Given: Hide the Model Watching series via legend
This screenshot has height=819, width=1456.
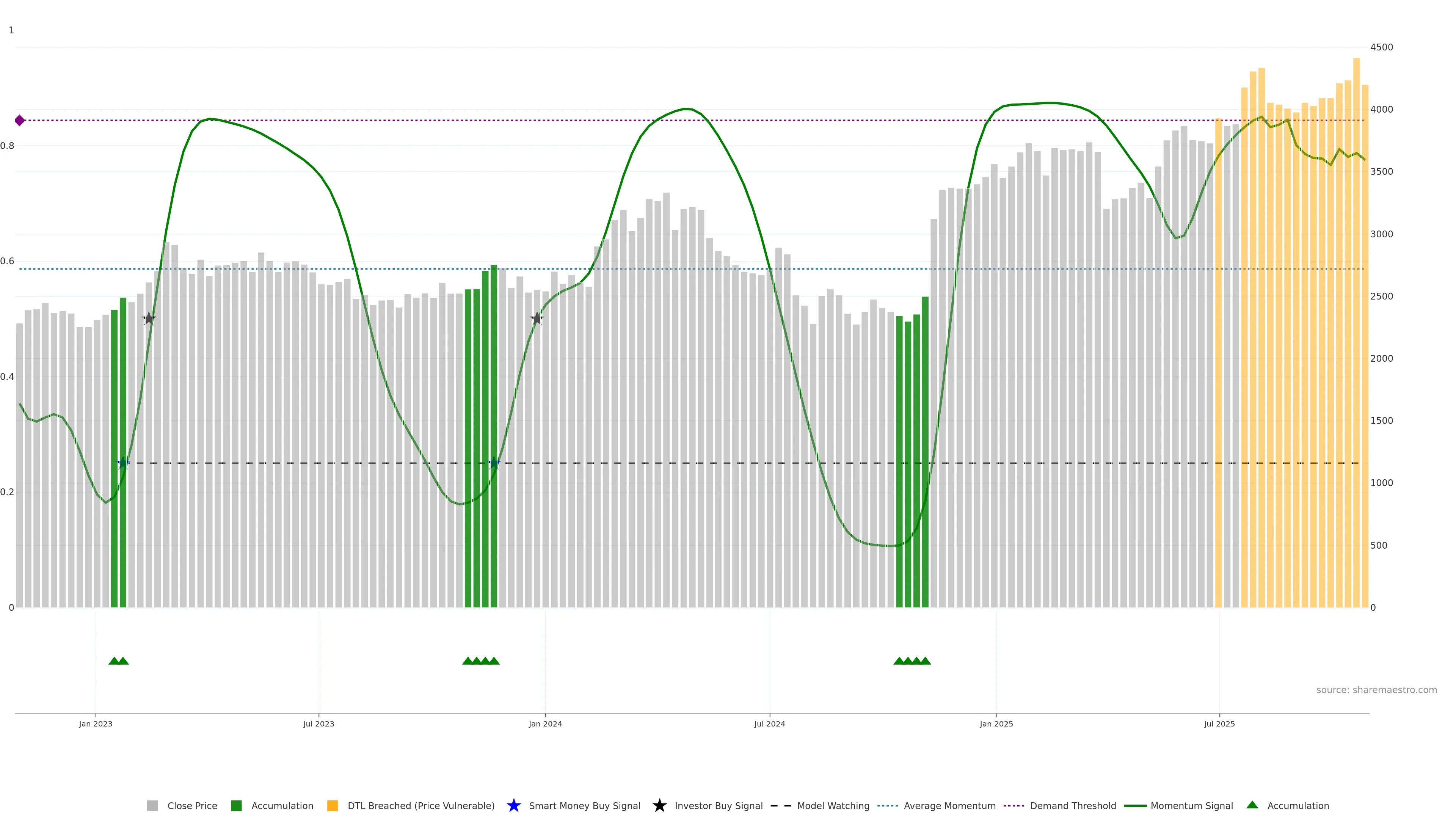Looking at the screenshot, I should tap(833, 806).
